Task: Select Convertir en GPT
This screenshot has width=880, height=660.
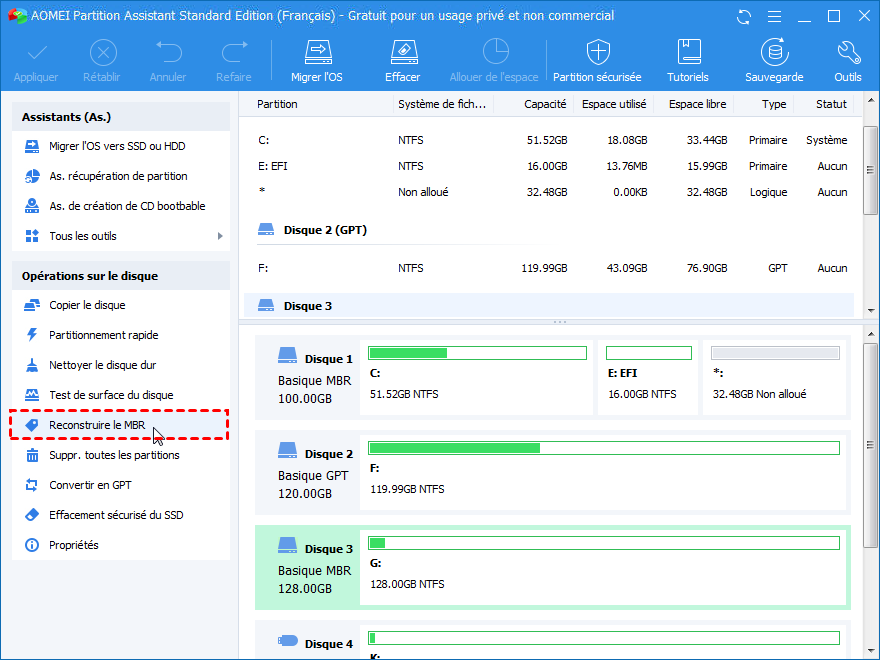Action: [x=121, y=485]
